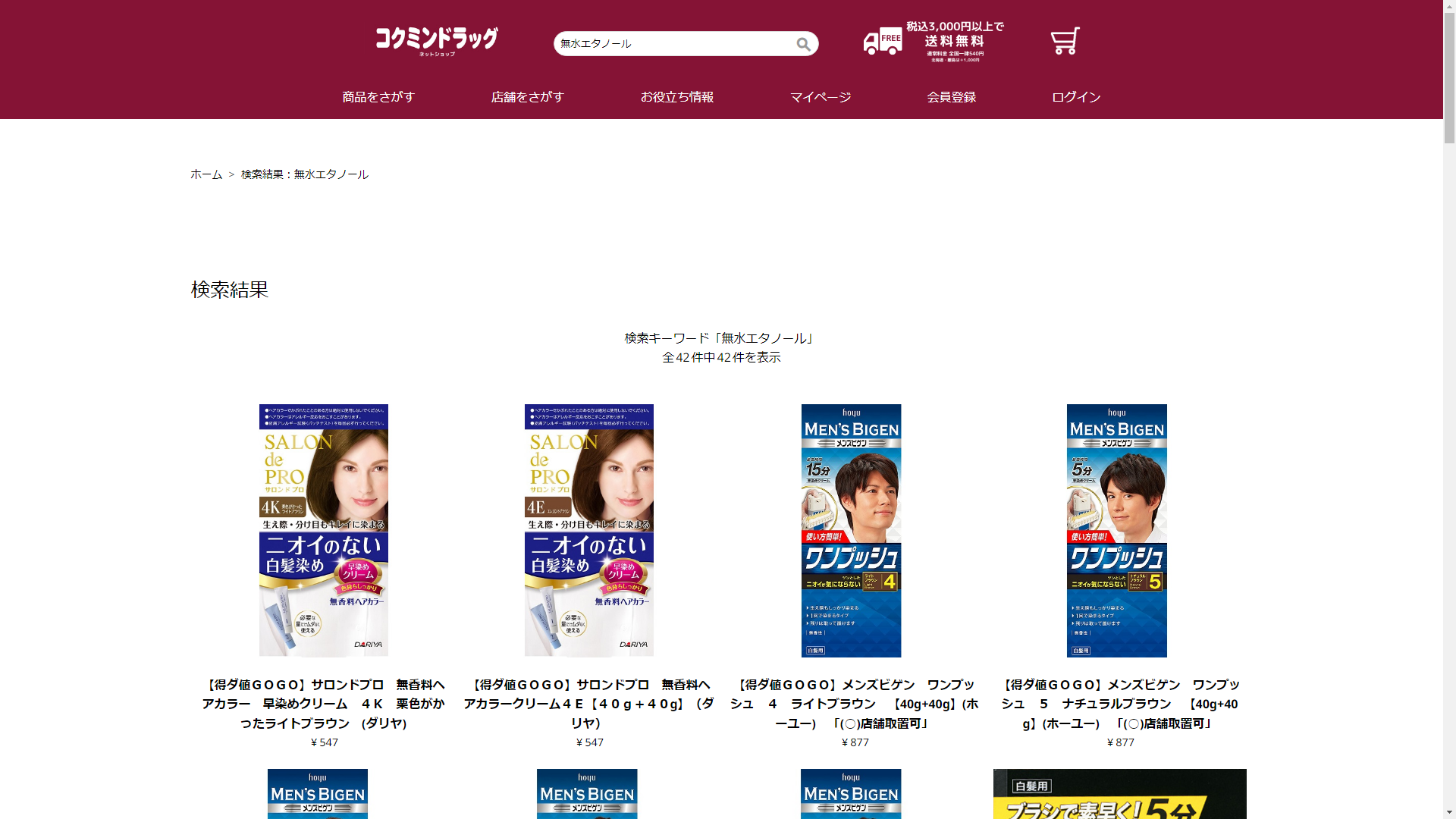Open the Salon de Pro 4K product image
Image resolution: width=1456 pixels, height=819 pixels.
(x=324, y=530)
